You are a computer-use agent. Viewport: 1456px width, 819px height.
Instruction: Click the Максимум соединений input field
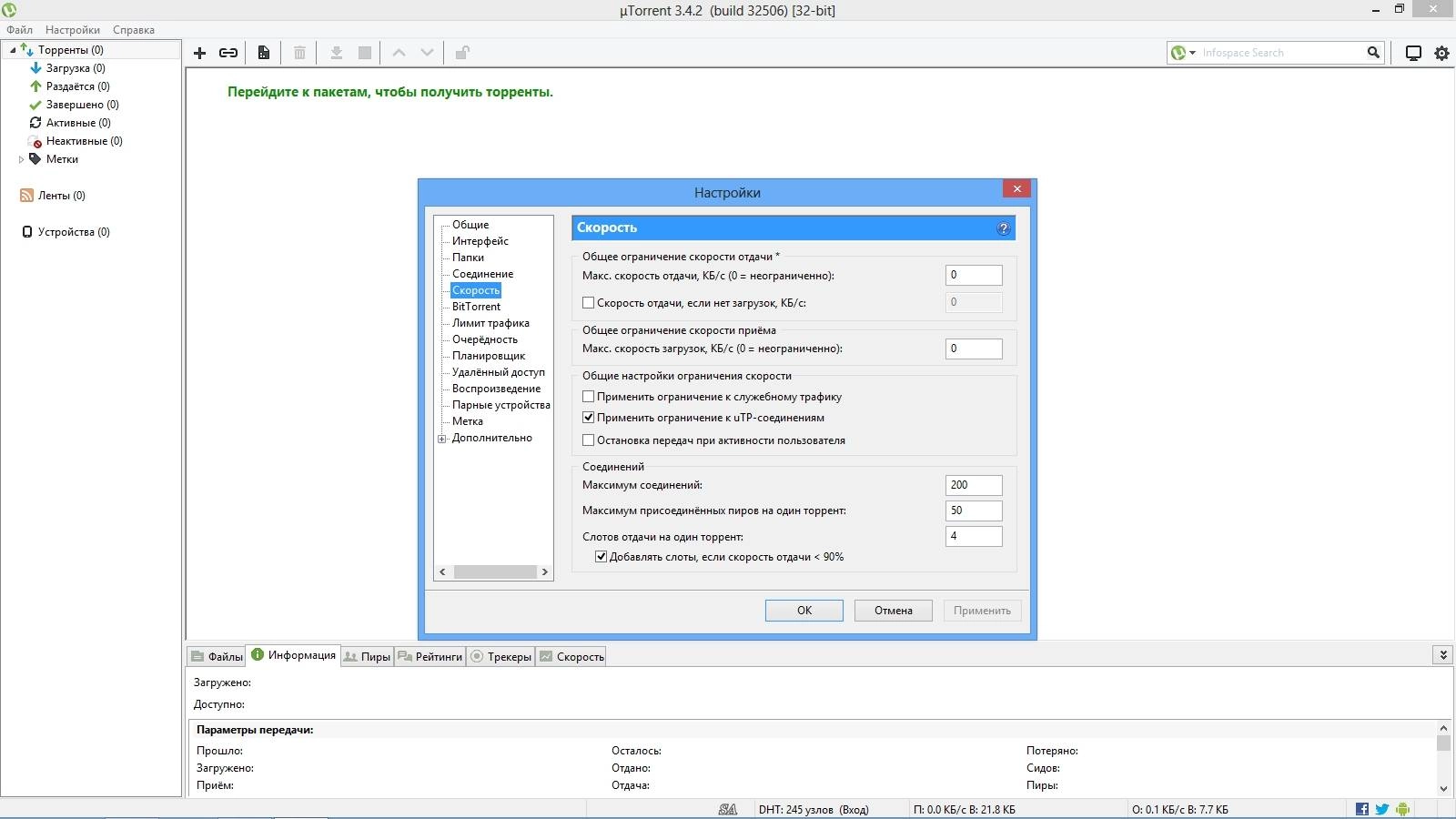tap(974, 485)
